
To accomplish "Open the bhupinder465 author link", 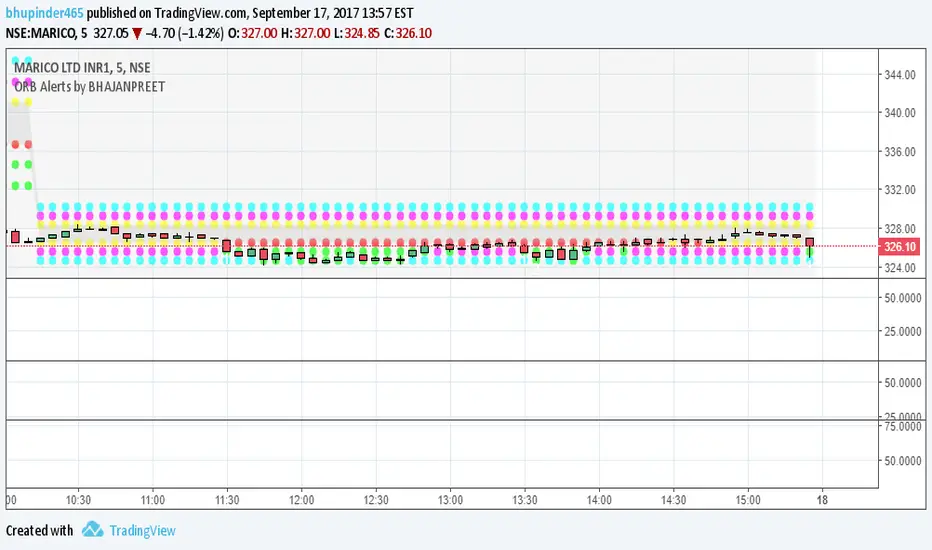I will coord(45,12).
